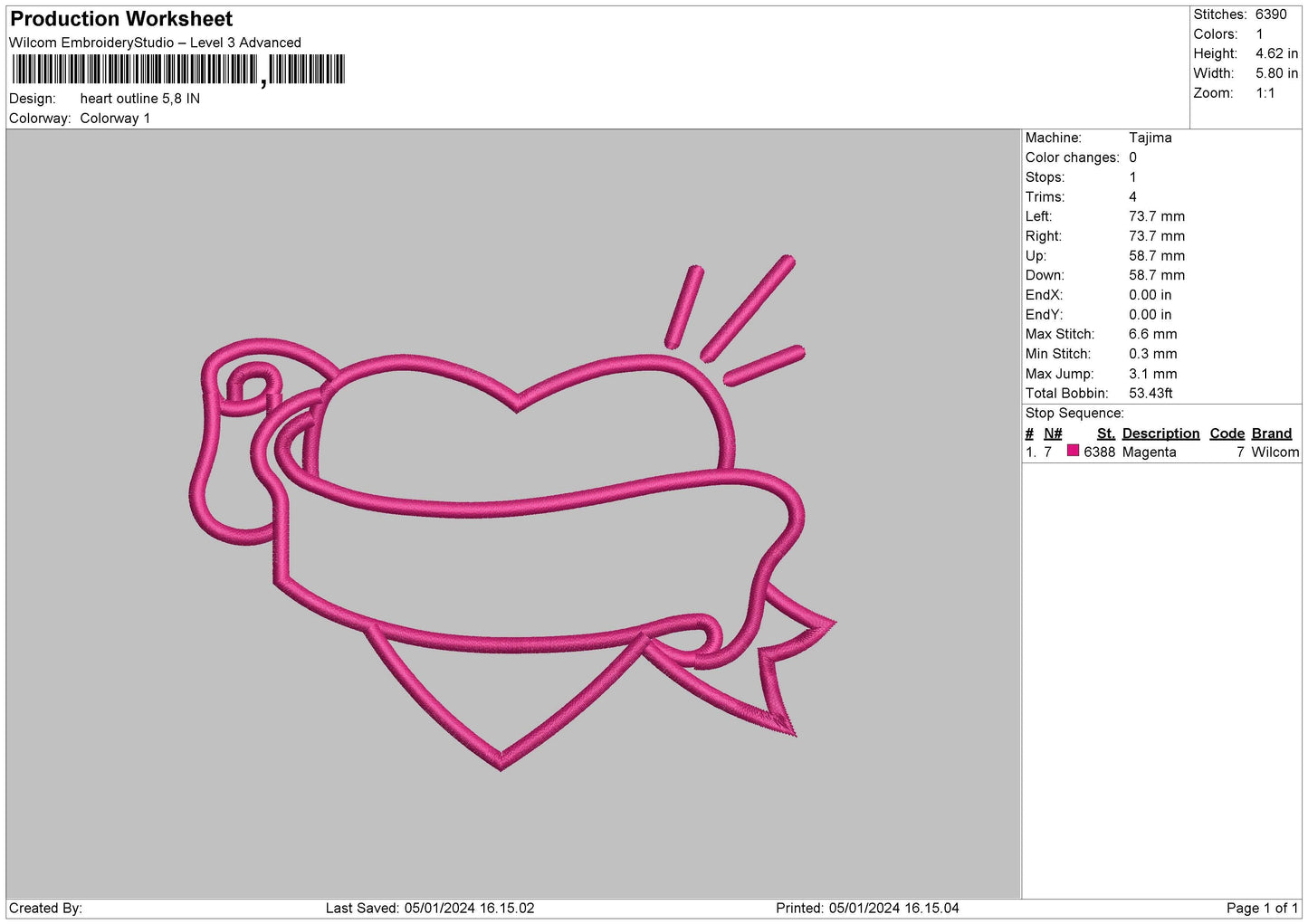
Task: Click the Brand column header
Action: (x=1271, y=433)
